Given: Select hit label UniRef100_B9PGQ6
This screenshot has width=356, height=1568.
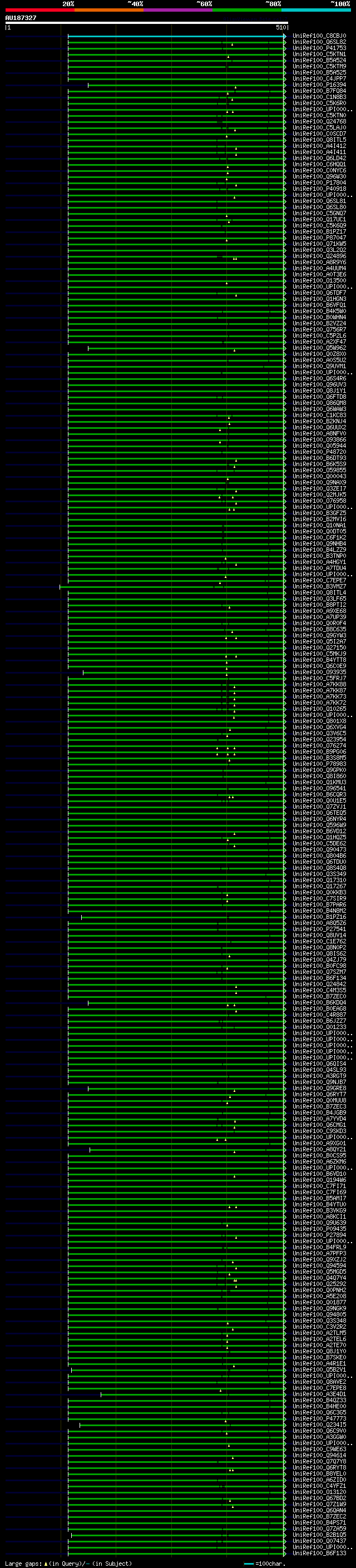Looking at the screenshot, I should point(319,751).
